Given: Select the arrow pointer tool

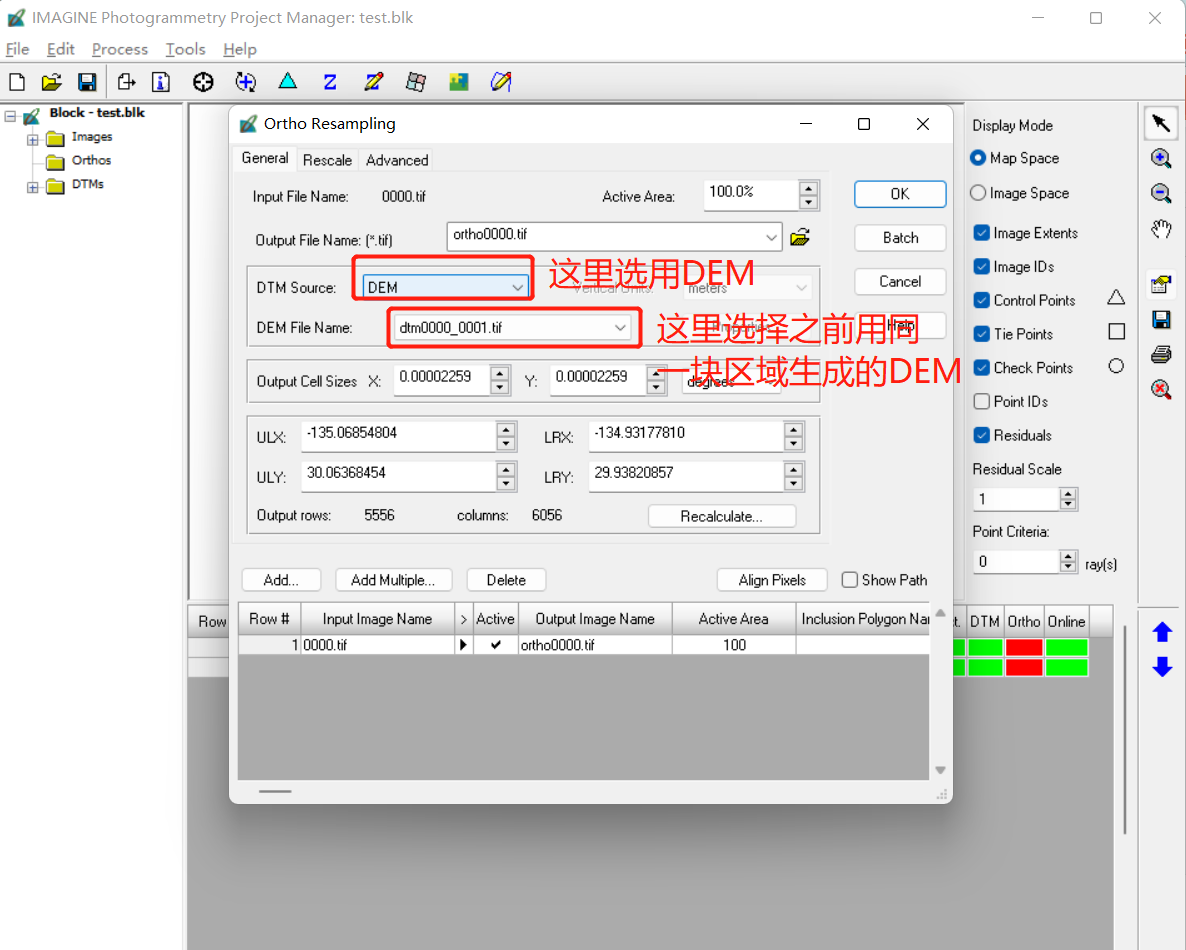Looking at the screenshot, I should 1161,123.
